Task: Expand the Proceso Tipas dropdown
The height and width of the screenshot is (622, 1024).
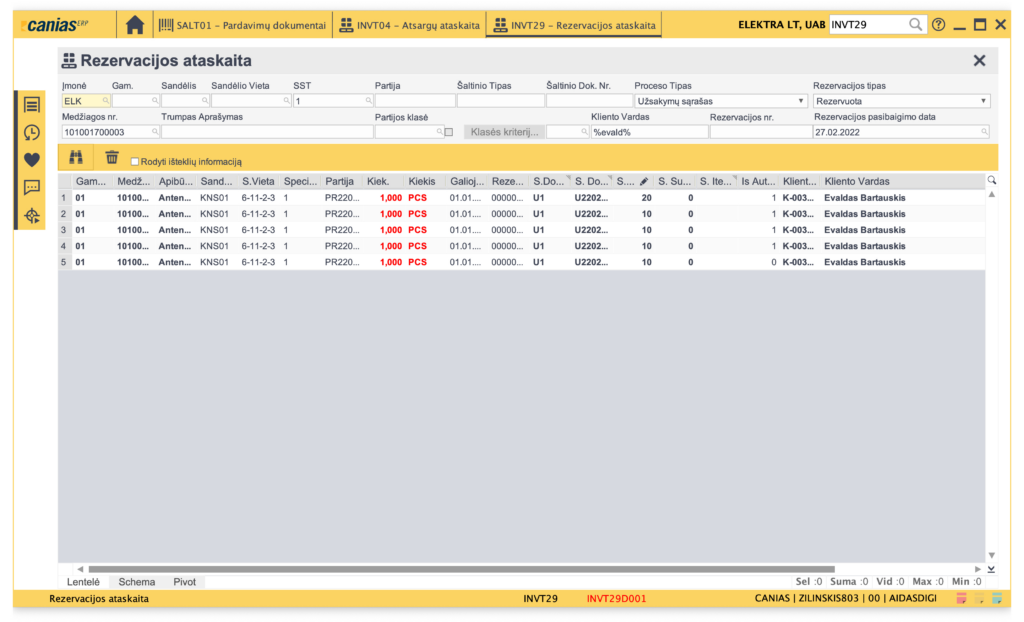Action: pyautogui.click(x=801, y=101)
